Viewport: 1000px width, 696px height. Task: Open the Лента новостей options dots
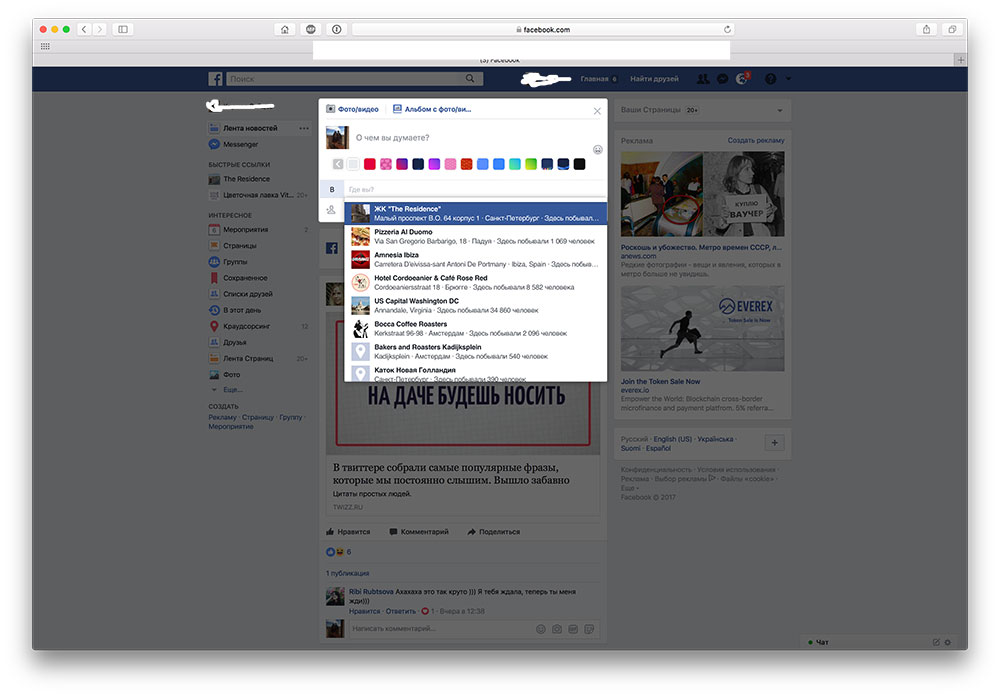point(304,128)
